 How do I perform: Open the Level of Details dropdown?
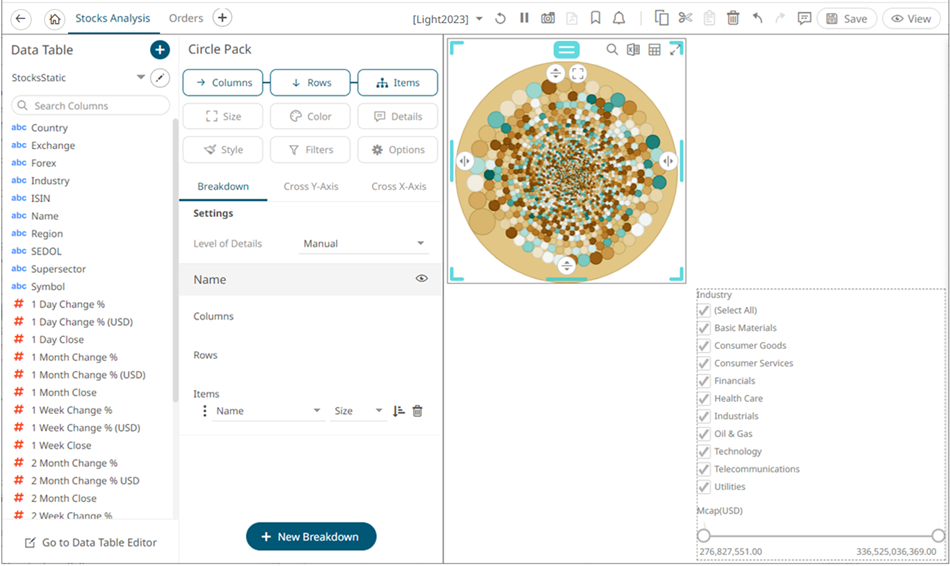tap(365, 243)
